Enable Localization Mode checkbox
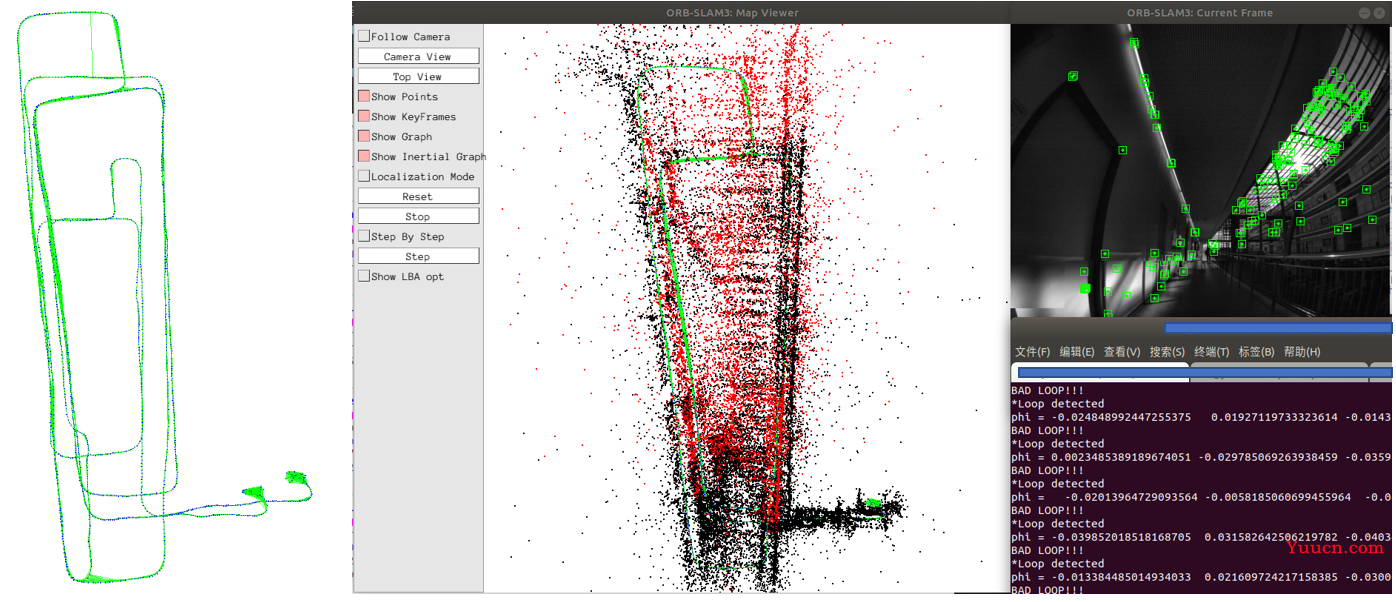1396x602 pixels. click(364, 177)
